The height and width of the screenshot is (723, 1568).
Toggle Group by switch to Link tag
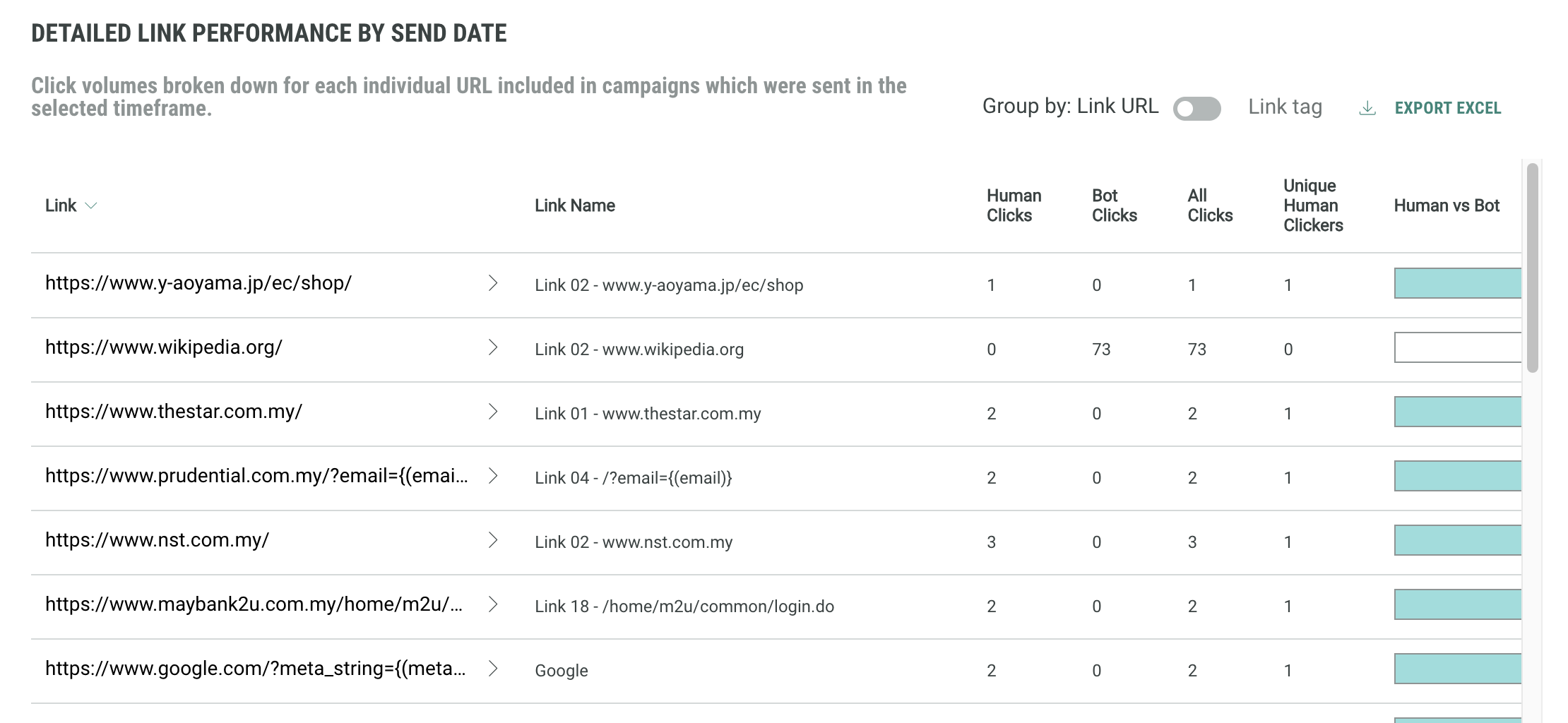[1196, 109]
